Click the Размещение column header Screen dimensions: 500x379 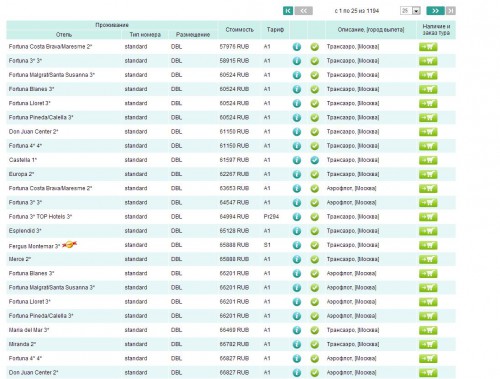coord(193,35)
